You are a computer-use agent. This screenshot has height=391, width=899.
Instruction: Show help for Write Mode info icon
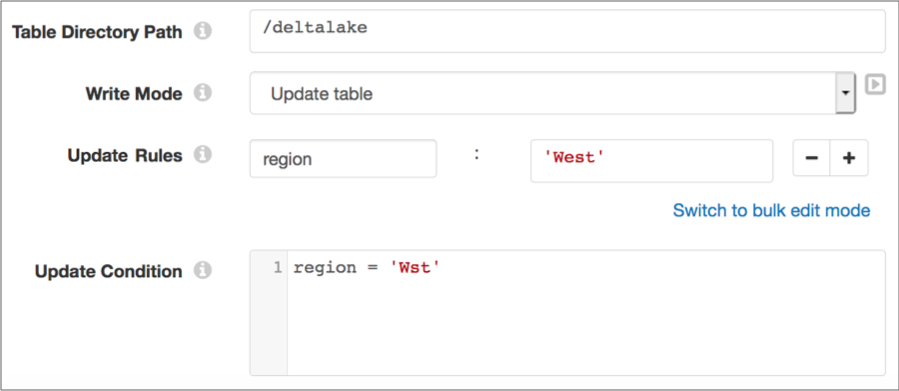202,93
